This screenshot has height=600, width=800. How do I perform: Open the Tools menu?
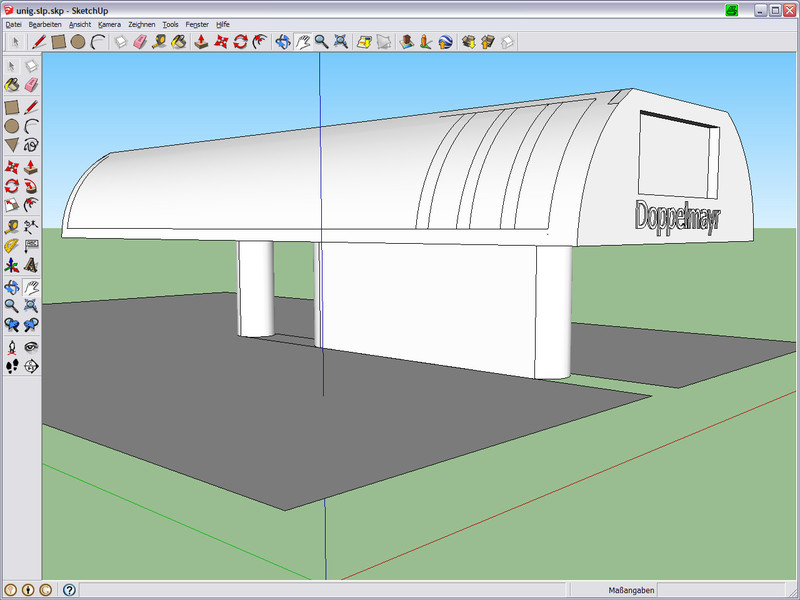click(170, 24)
